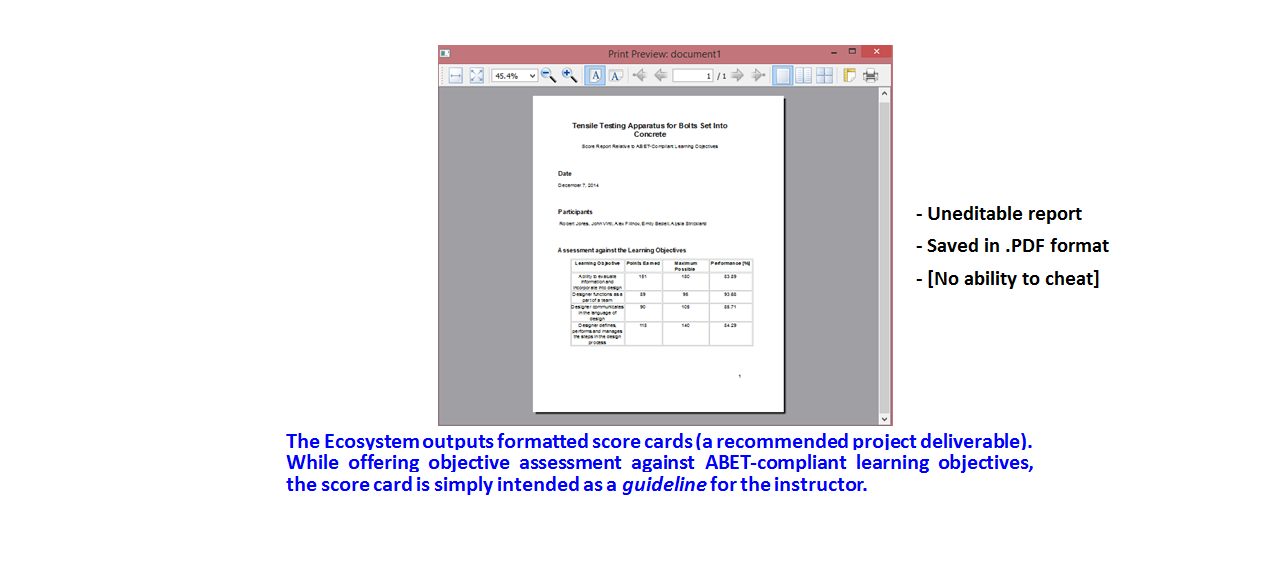Click the Zoom In magnifier icon

(x=569, y=76)
